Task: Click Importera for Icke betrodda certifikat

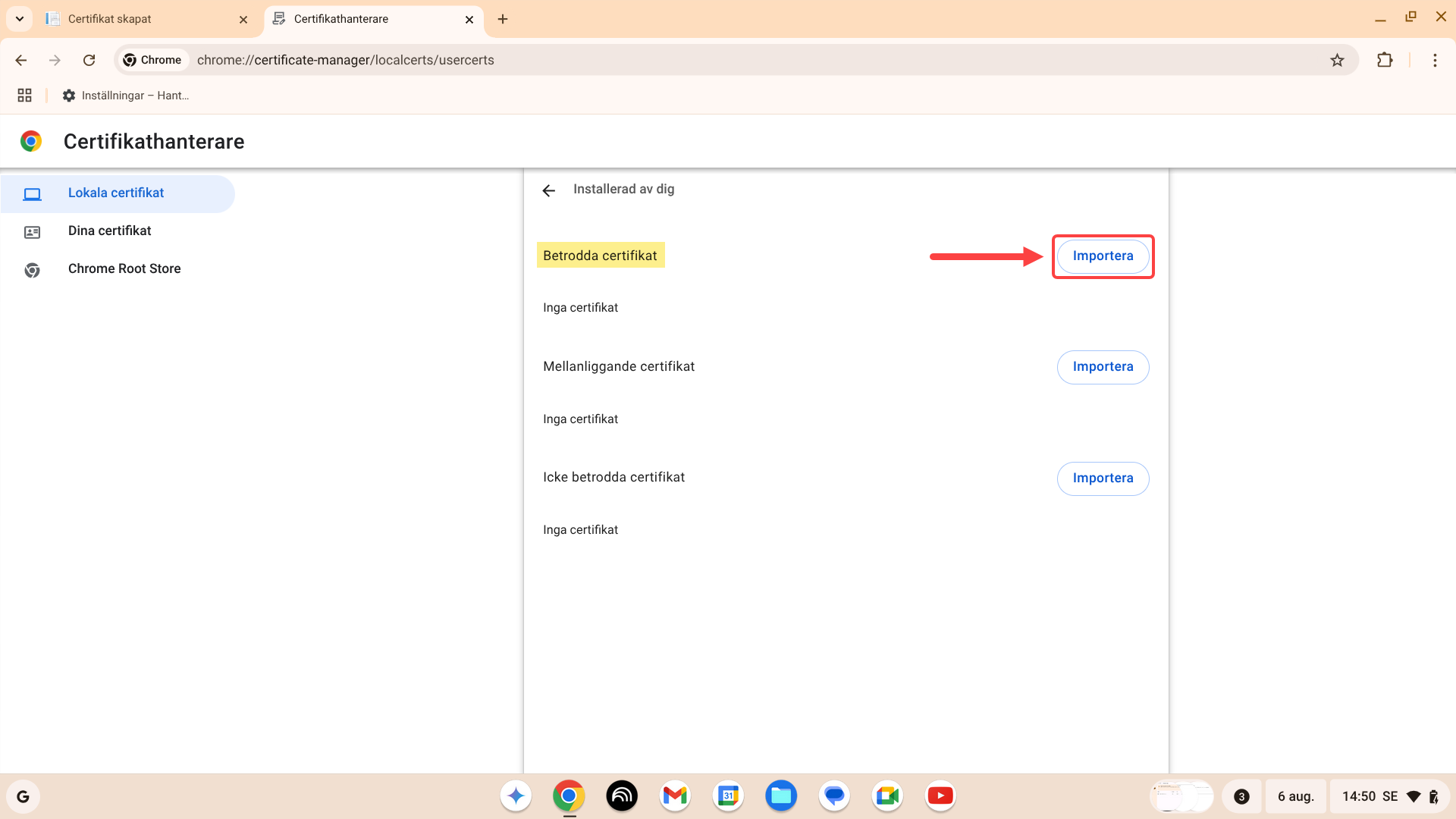Action: (1103, 479)
